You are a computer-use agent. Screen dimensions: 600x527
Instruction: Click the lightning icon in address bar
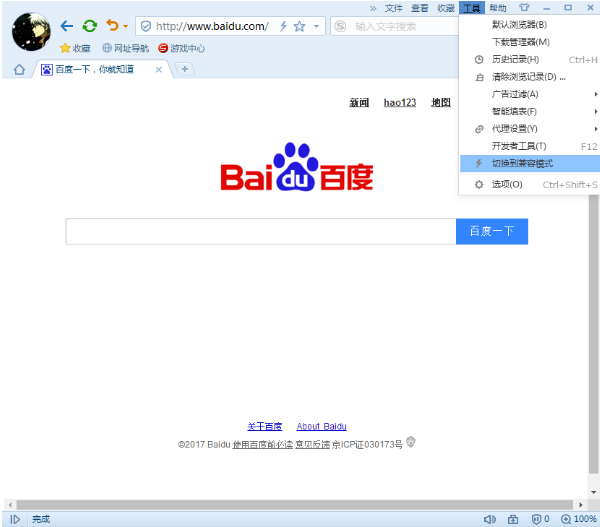(x=283, y=26)
